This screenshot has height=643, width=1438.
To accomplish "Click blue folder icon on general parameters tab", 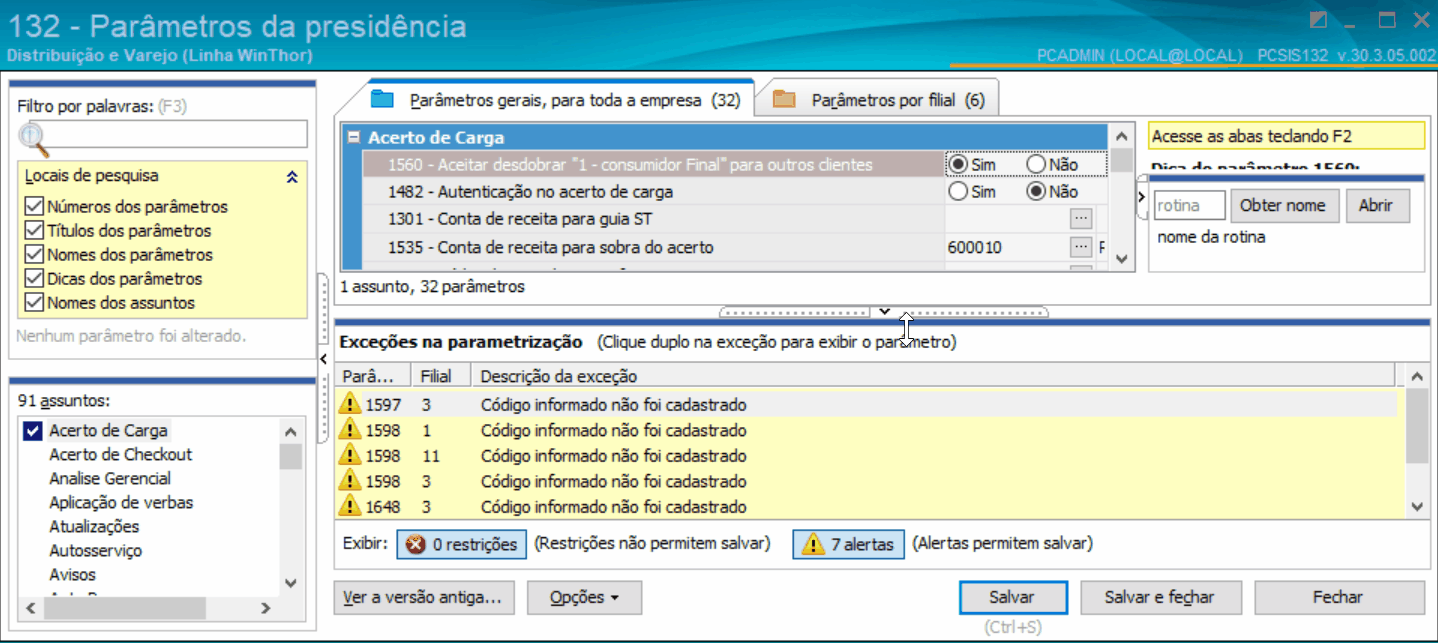I will 383,99.
